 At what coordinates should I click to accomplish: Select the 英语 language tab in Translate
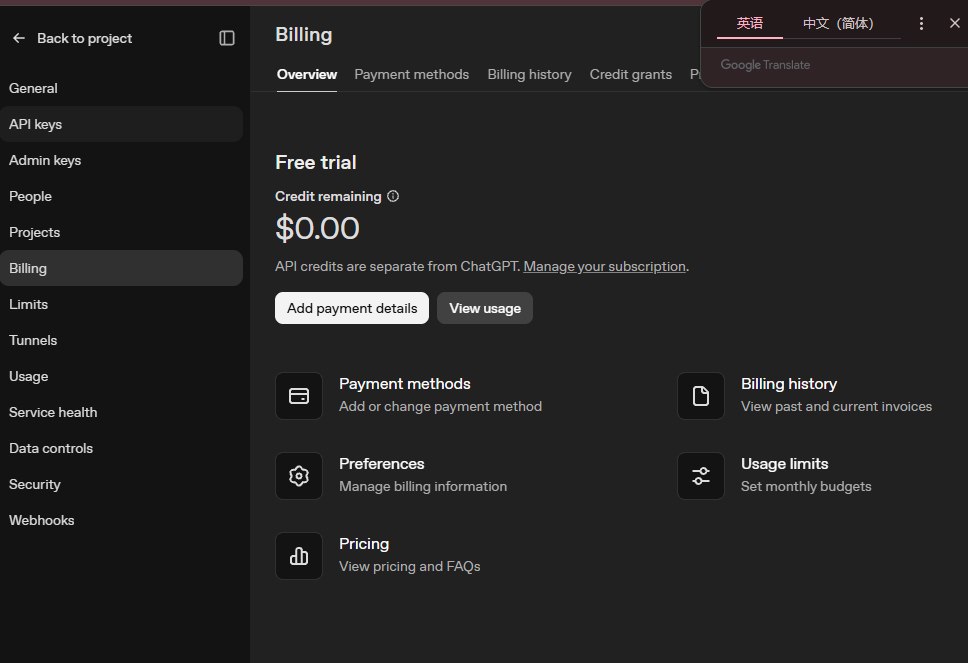click(x=749, y=23)
